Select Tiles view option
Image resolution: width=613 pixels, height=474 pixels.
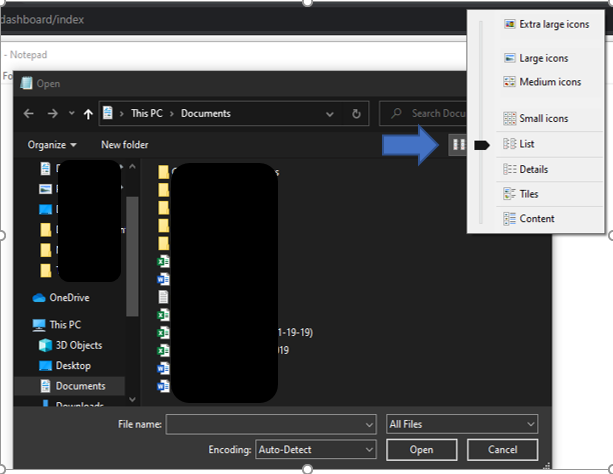(521, 194)
